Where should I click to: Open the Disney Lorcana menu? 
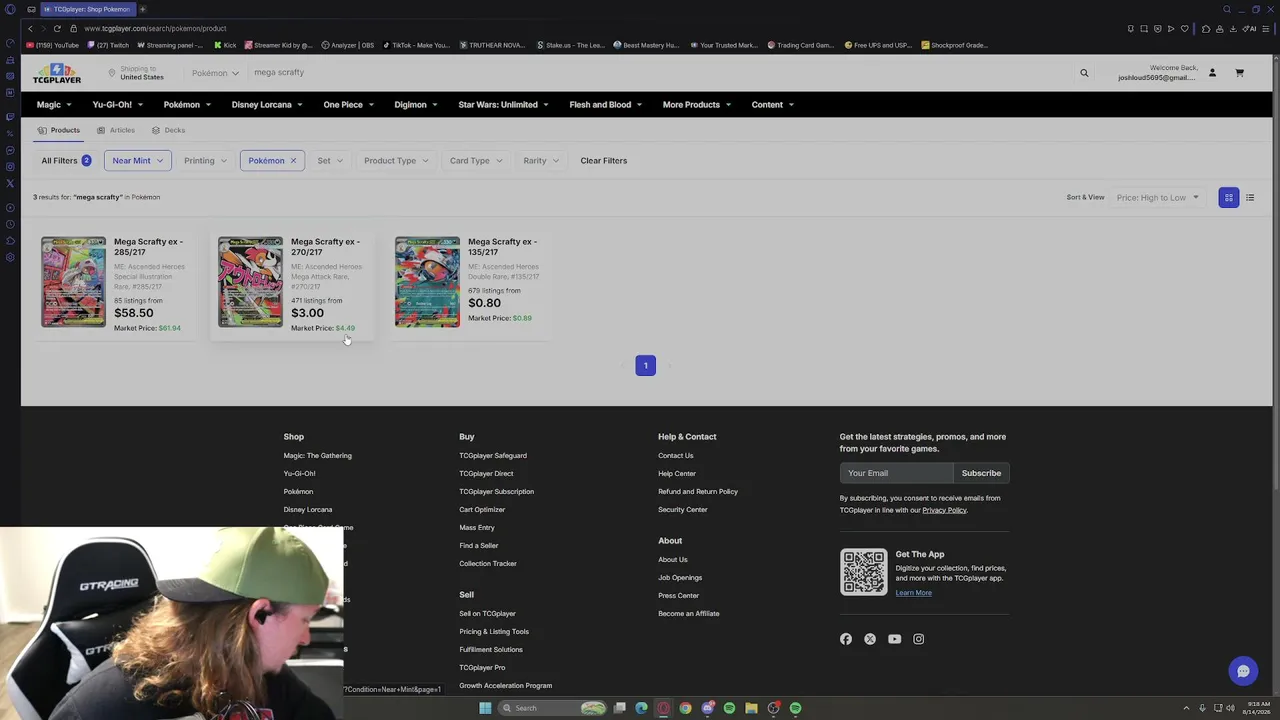coord(267,104)
